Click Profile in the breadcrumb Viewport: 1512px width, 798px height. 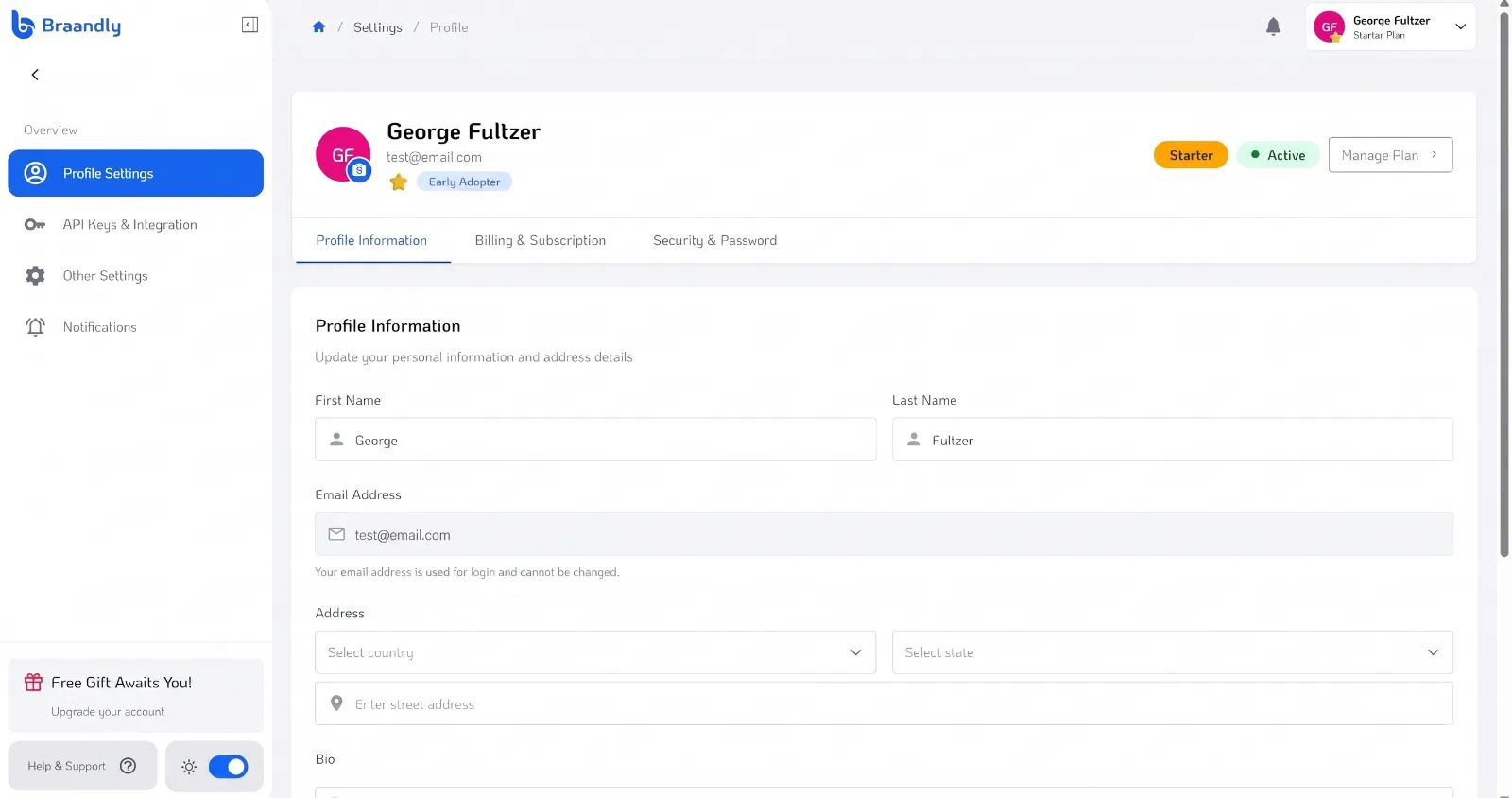[x=449, y=27]
